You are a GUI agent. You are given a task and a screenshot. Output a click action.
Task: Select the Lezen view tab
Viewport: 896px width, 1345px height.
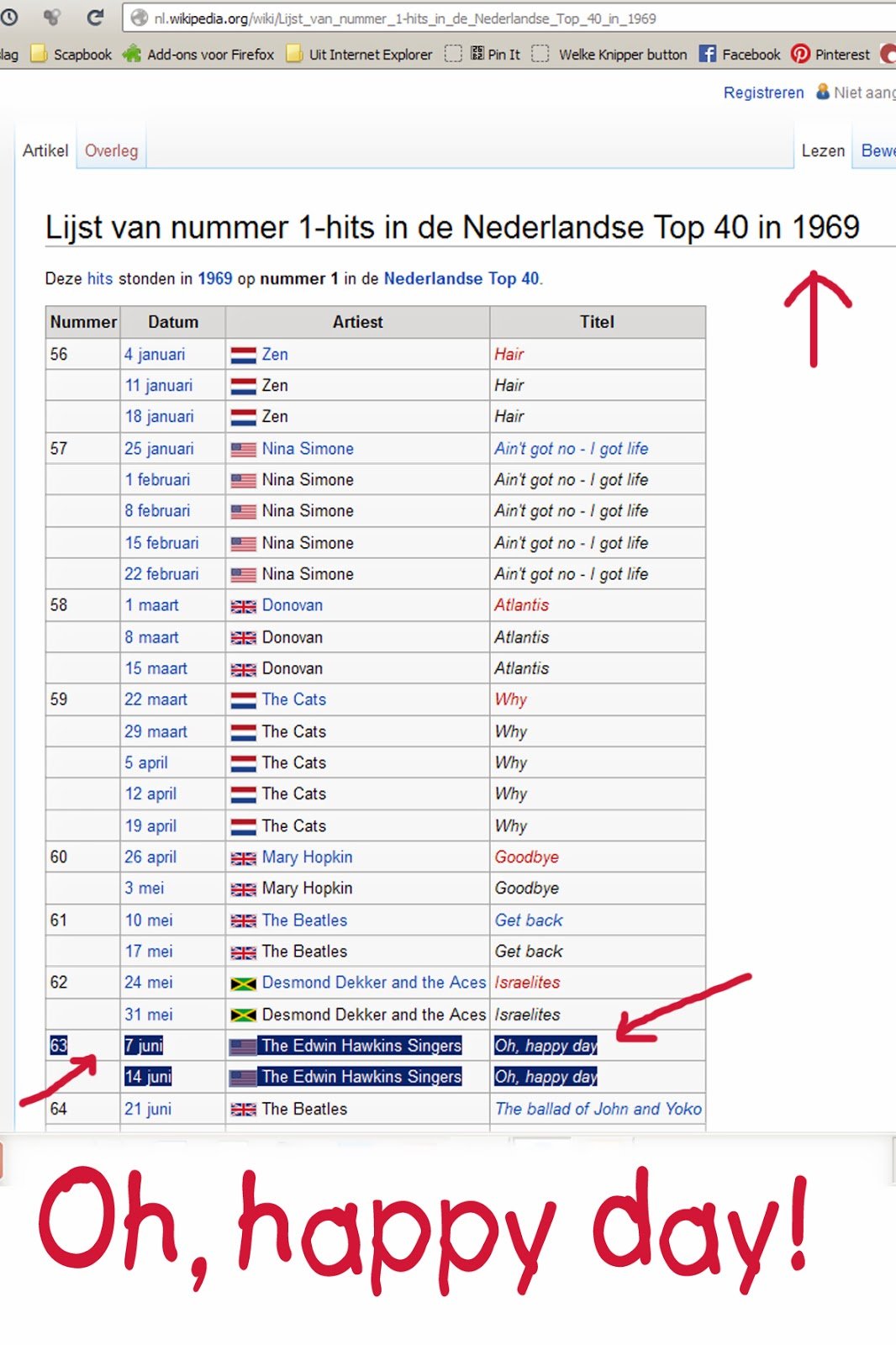[823, 150]
